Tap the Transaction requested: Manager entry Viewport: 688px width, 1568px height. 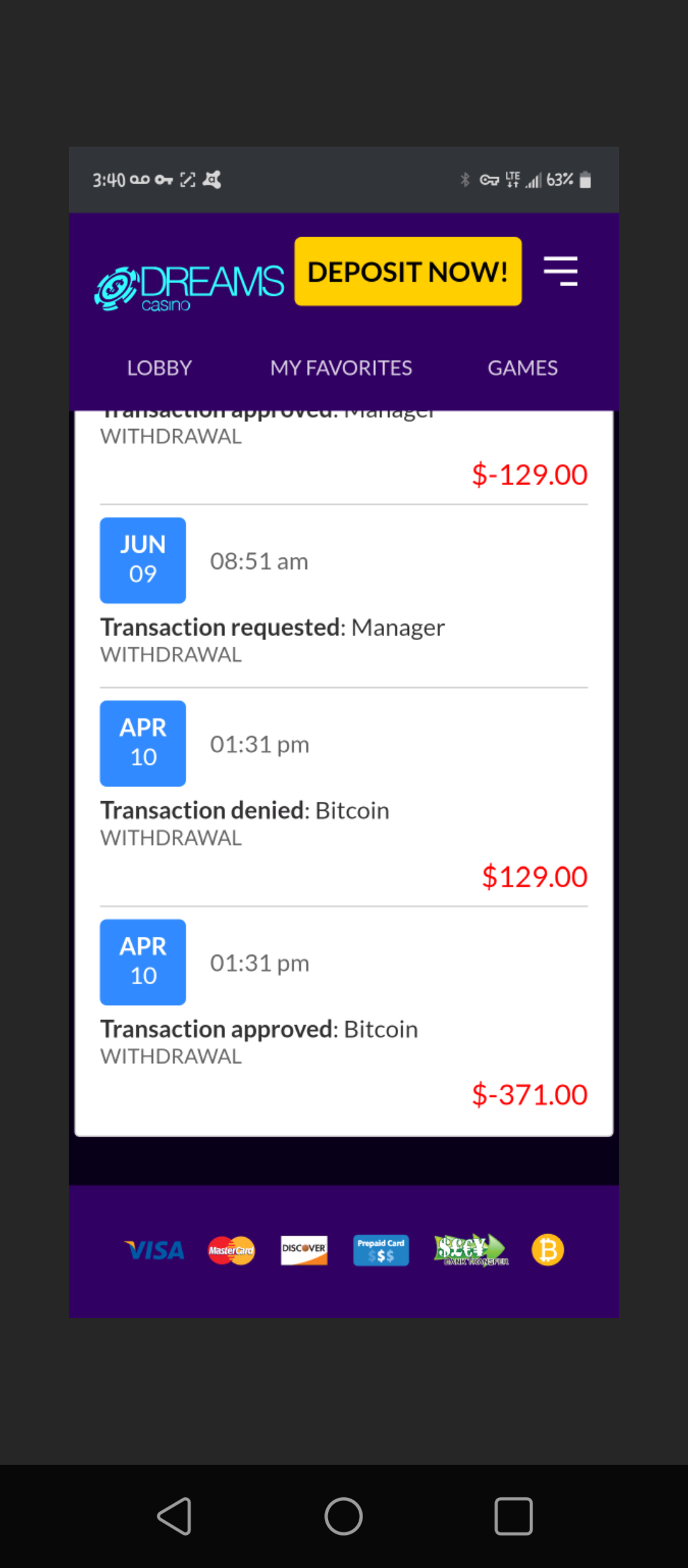coord(272,628)
